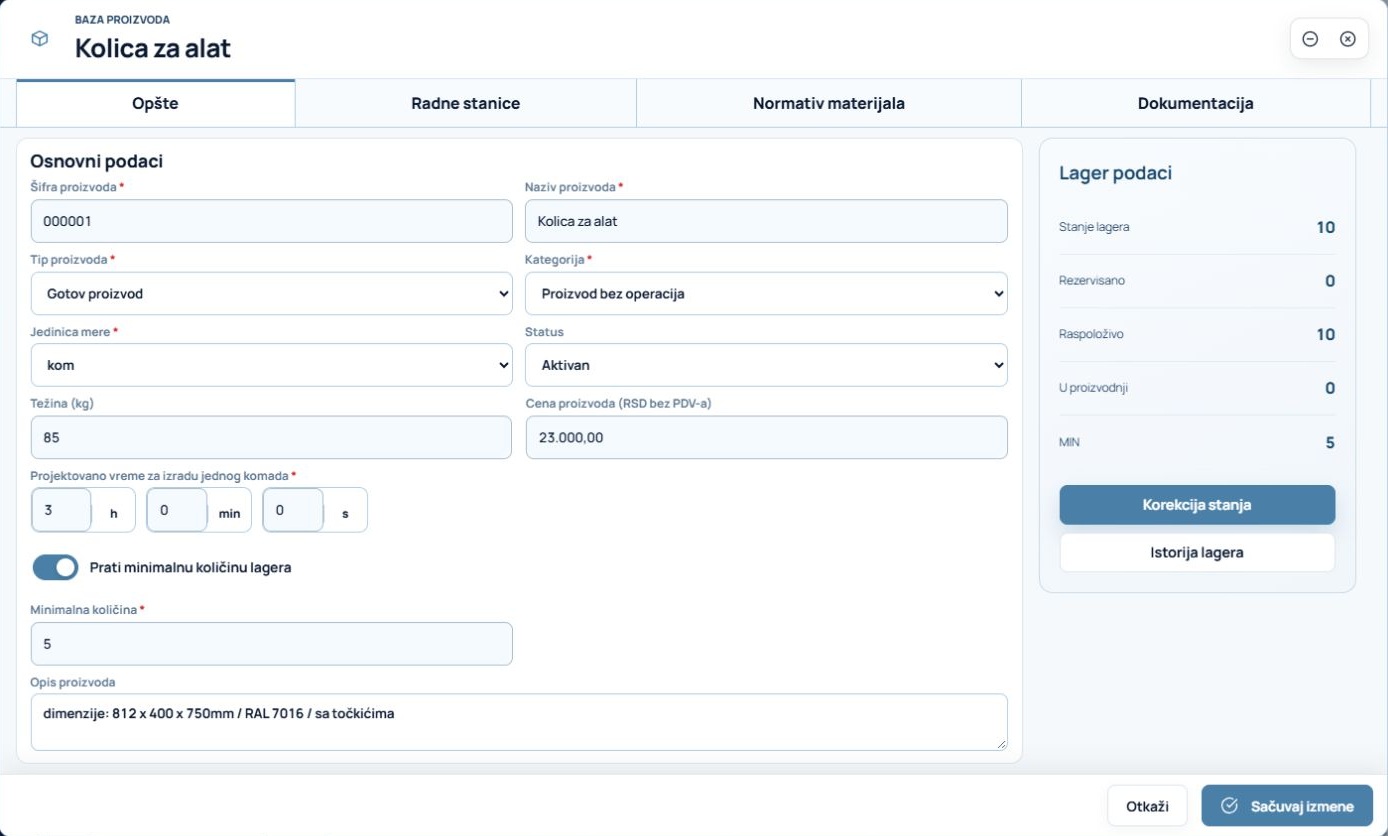1388x836 pixels.
Task: Click the Korekcija stanja button
Action: [1197, 505]
